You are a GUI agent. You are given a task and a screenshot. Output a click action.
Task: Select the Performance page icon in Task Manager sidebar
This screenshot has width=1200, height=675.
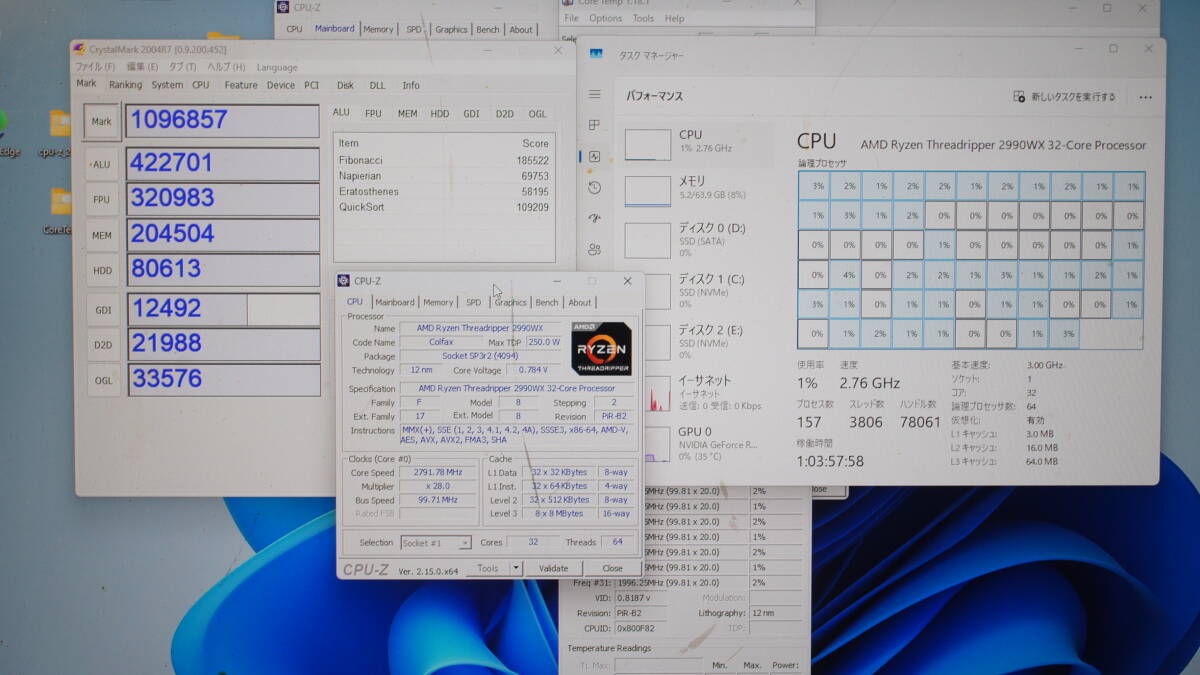(x=595, y=156)
